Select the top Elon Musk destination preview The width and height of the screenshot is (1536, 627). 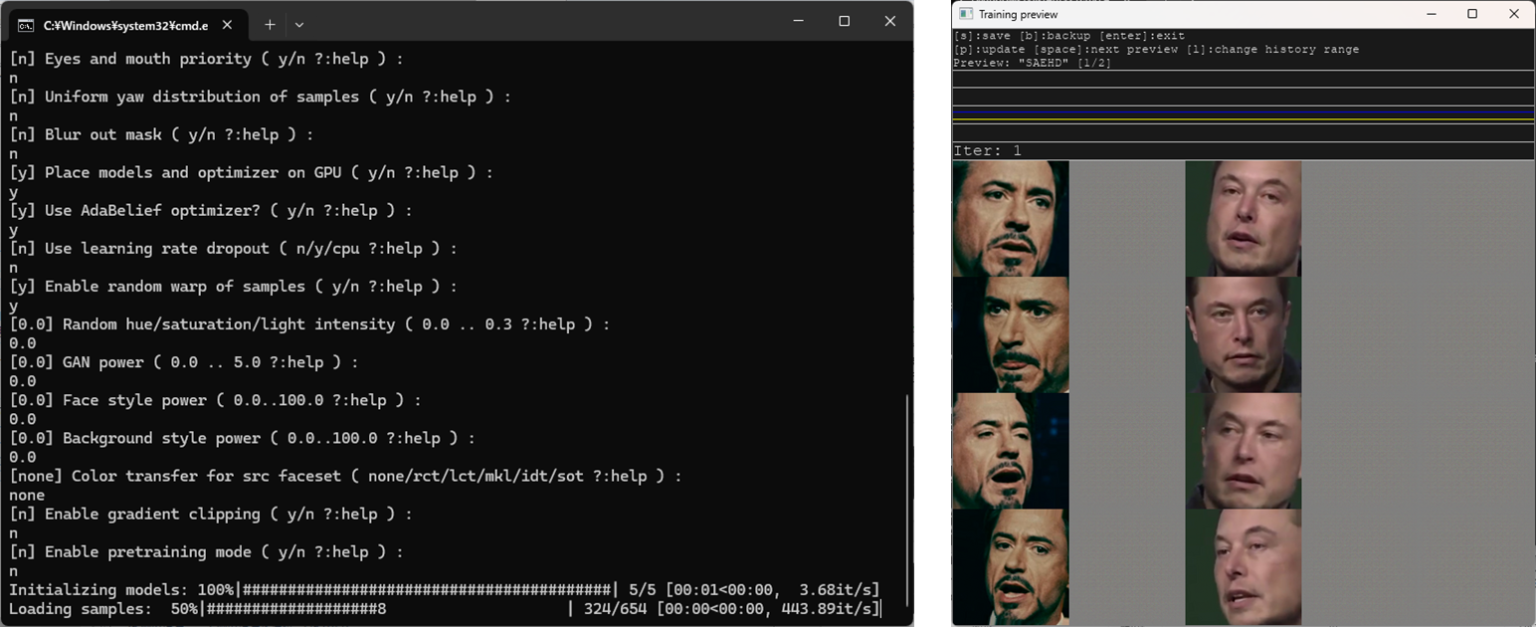[1243, 215]
